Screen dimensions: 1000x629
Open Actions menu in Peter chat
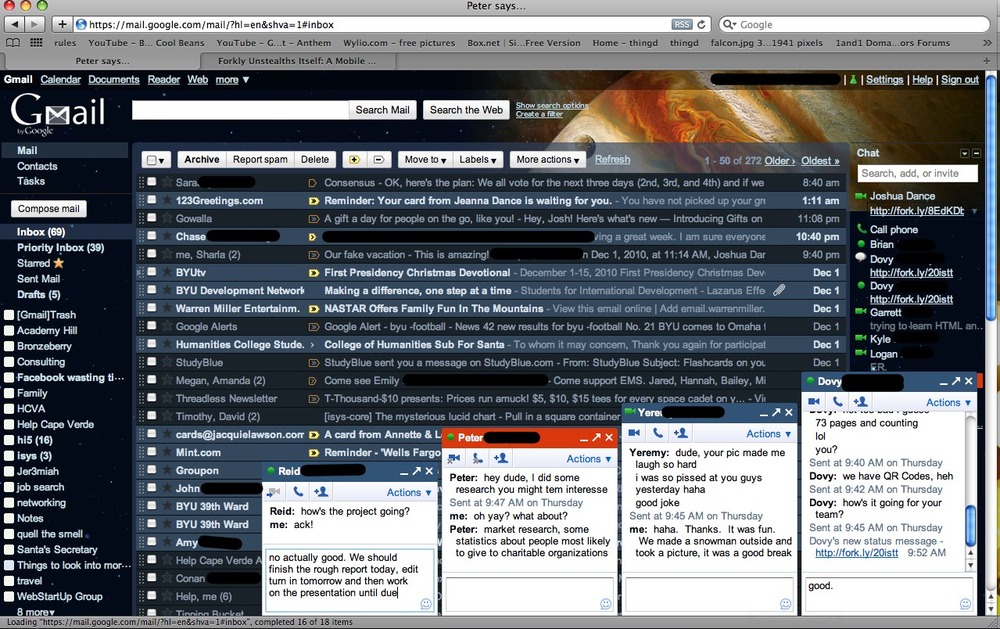tap(589, 459)
